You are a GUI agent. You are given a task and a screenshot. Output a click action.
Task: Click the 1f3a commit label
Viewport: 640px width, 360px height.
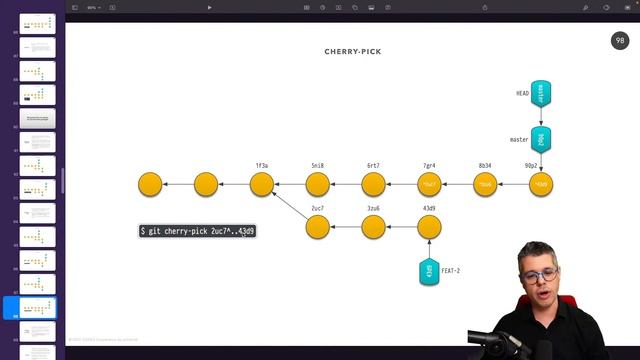(262, 166)
